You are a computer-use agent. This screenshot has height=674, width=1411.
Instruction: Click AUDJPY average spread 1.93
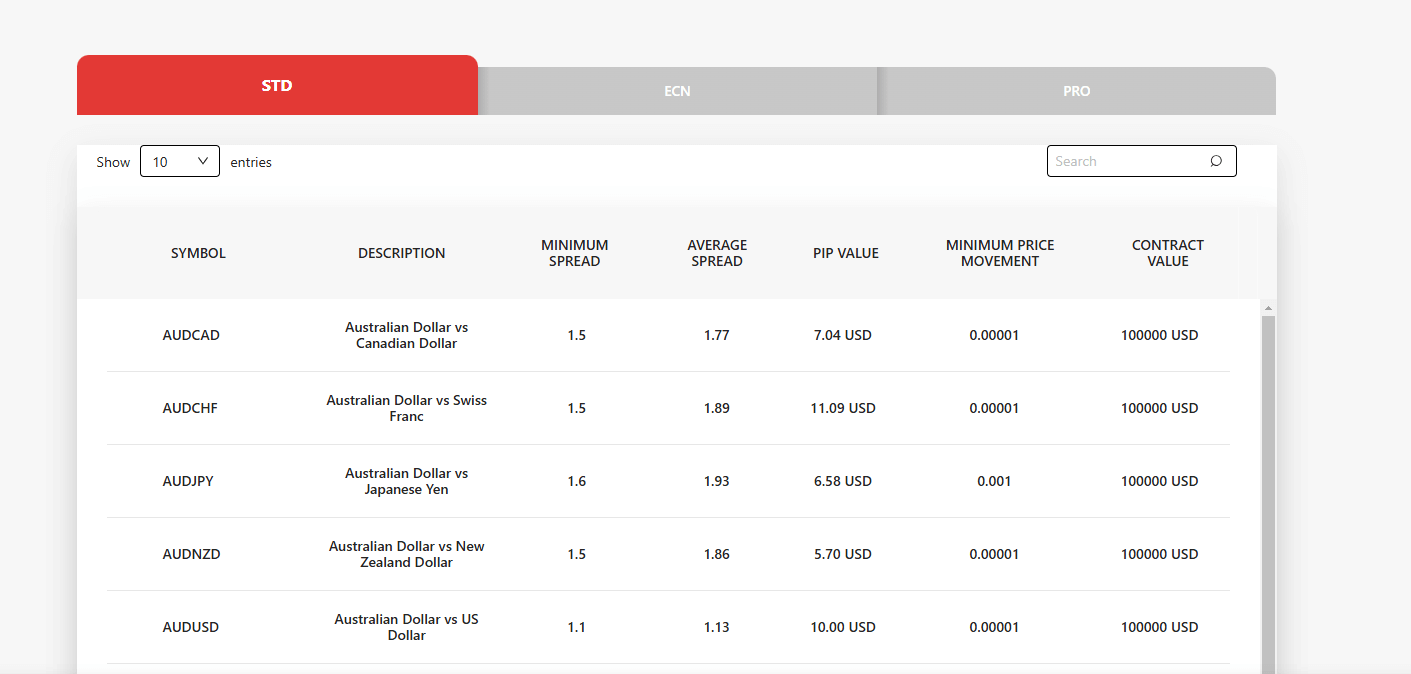tap(717, 481)
